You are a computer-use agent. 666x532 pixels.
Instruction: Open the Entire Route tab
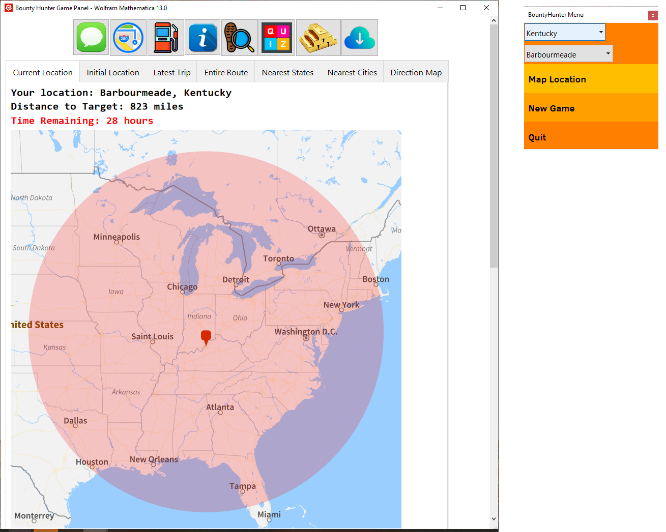click(225, 72)
